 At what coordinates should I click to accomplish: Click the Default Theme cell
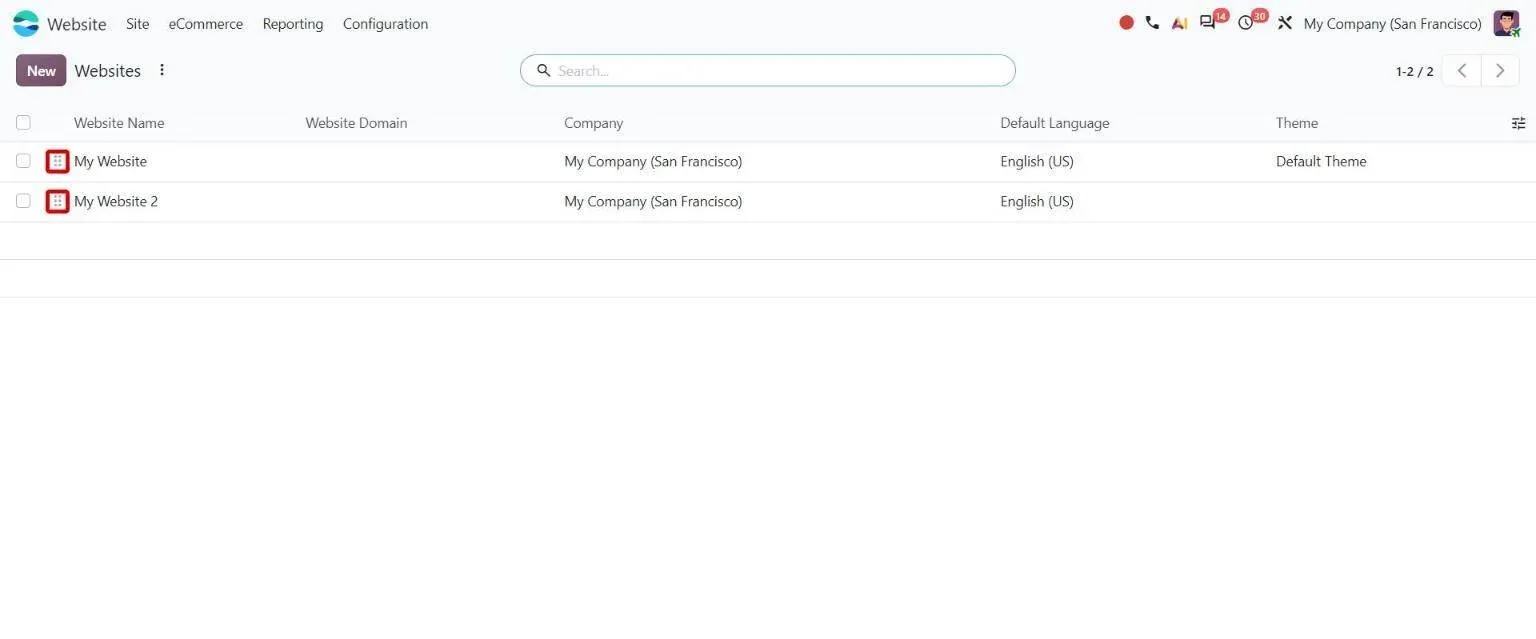click(1321, 161)
